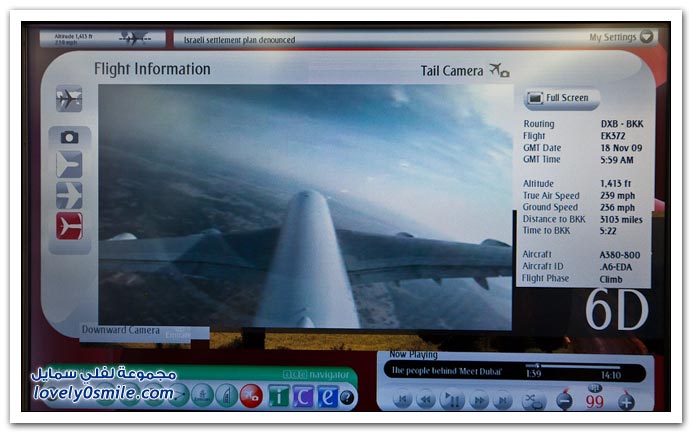The height and width of the screenshot is (433, 692).
Task: Click the camera icon in the sidebar
Action: [x=69, y=137]
